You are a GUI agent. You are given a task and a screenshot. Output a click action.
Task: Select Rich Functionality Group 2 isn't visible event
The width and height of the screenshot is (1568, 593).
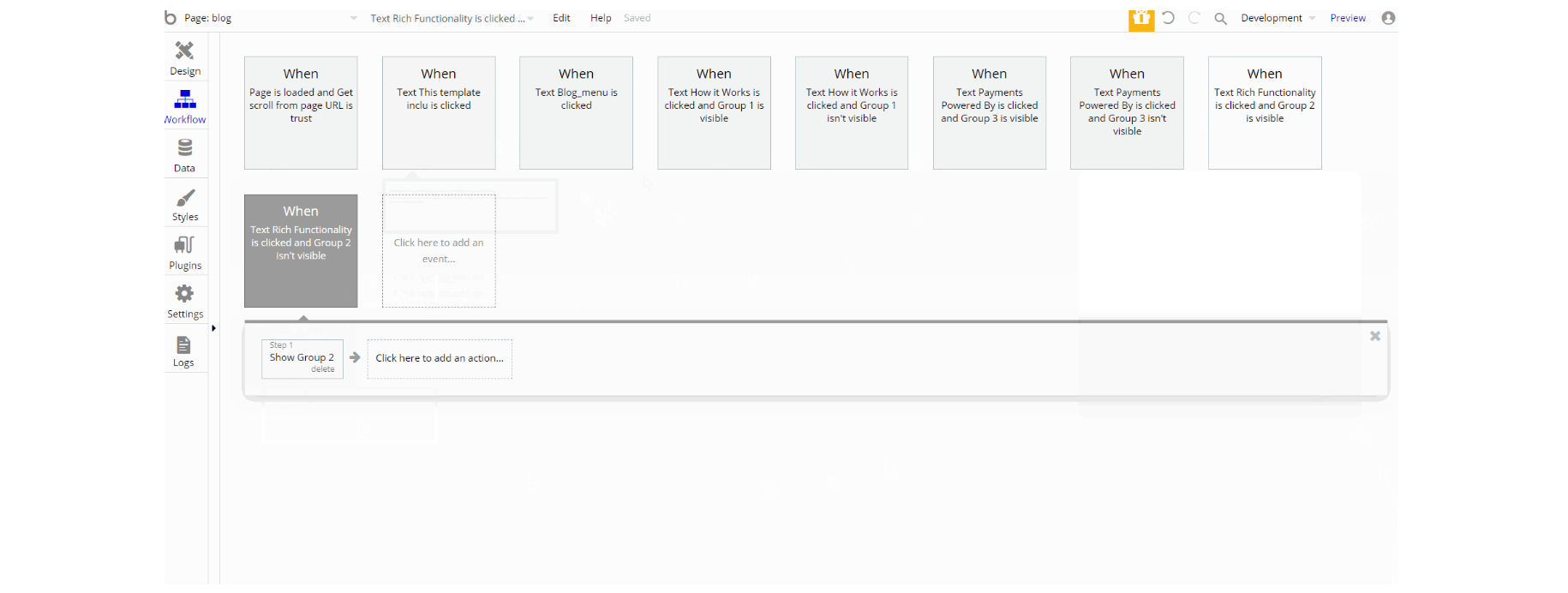click(x=301, y=251)
